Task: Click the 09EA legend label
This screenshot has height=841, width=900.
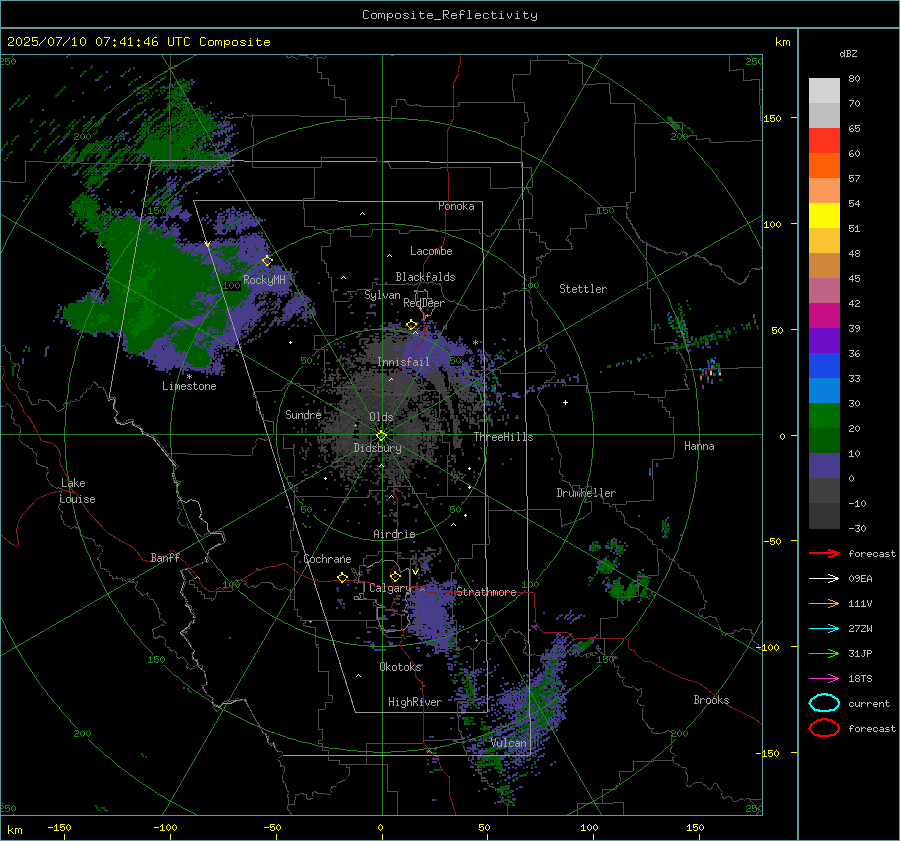Action: [860, 579]
